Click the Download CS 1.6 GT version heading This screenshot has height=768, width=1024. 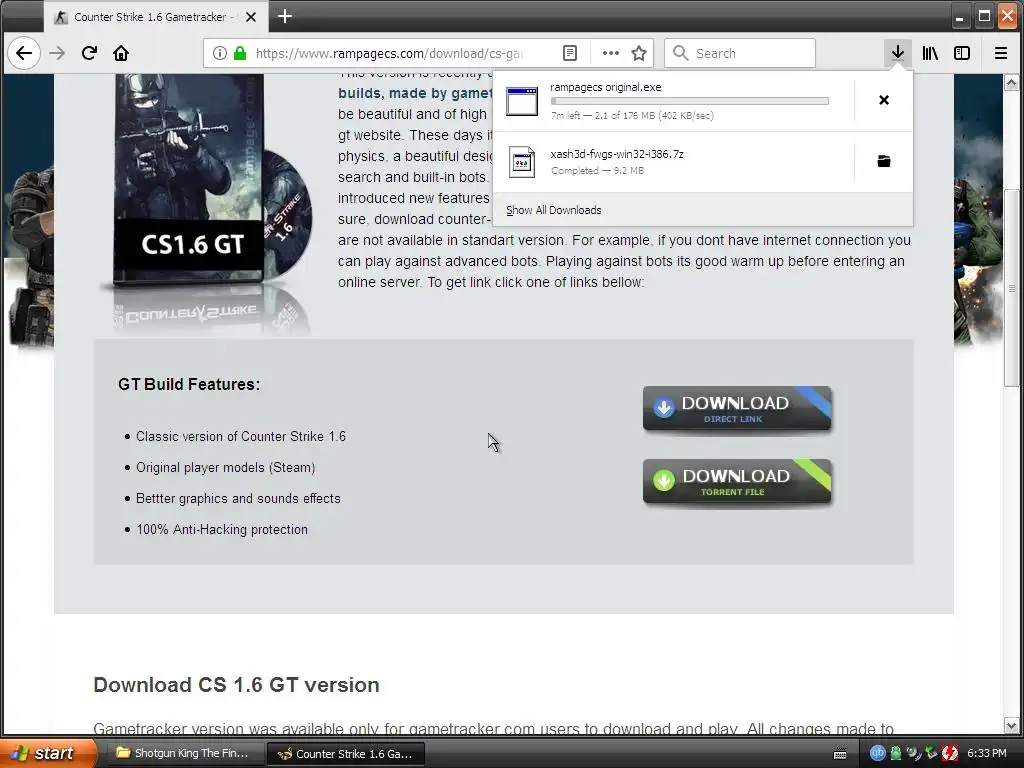coord(236,685)
